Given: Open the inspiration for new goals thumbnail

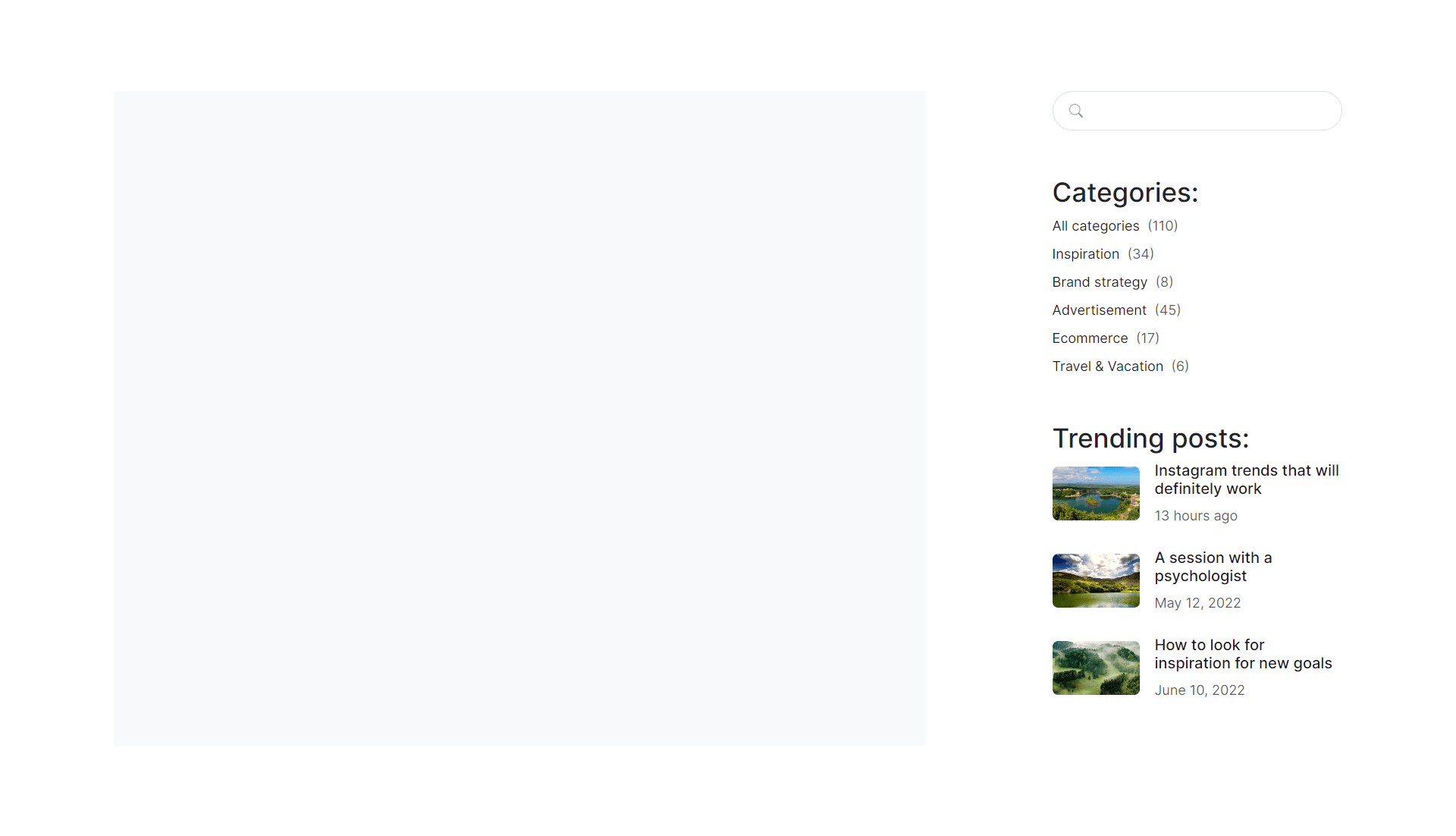Looking at the screenshot, I should [x=1096, y=668].
